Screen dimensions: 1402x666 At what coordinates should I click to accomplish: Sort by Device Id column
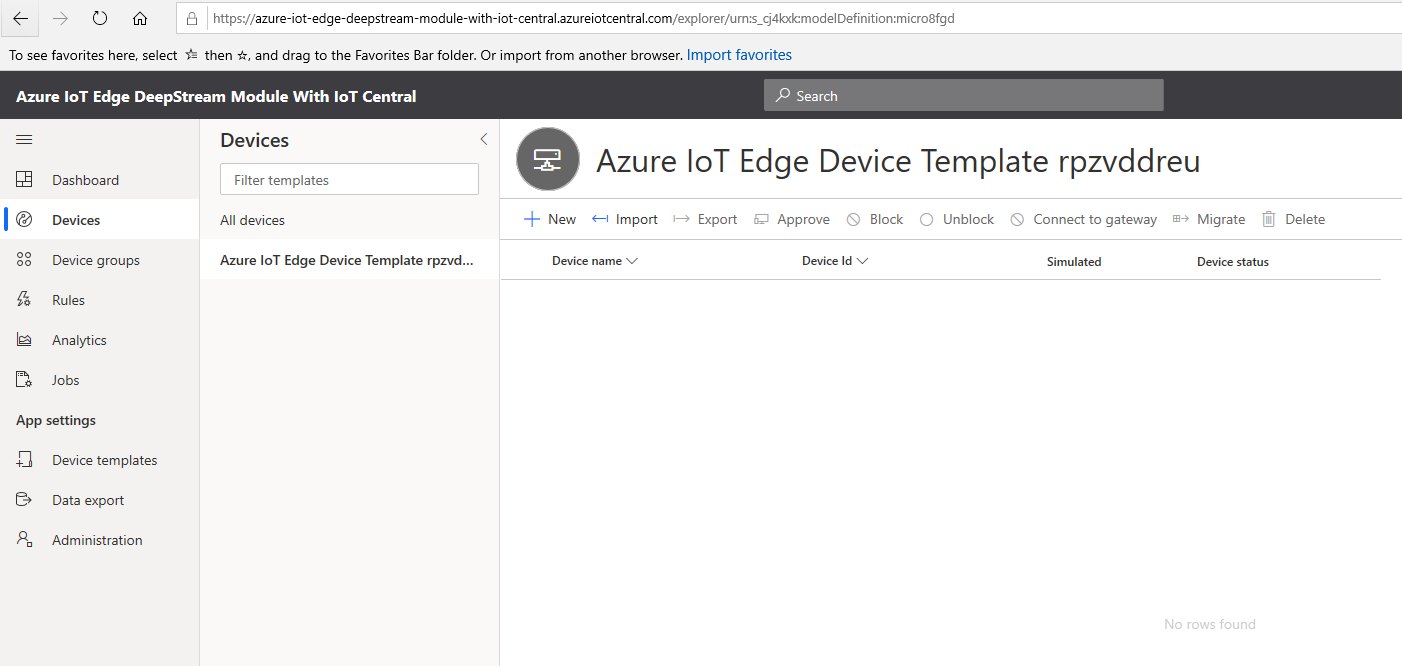[x=835, y=261]
